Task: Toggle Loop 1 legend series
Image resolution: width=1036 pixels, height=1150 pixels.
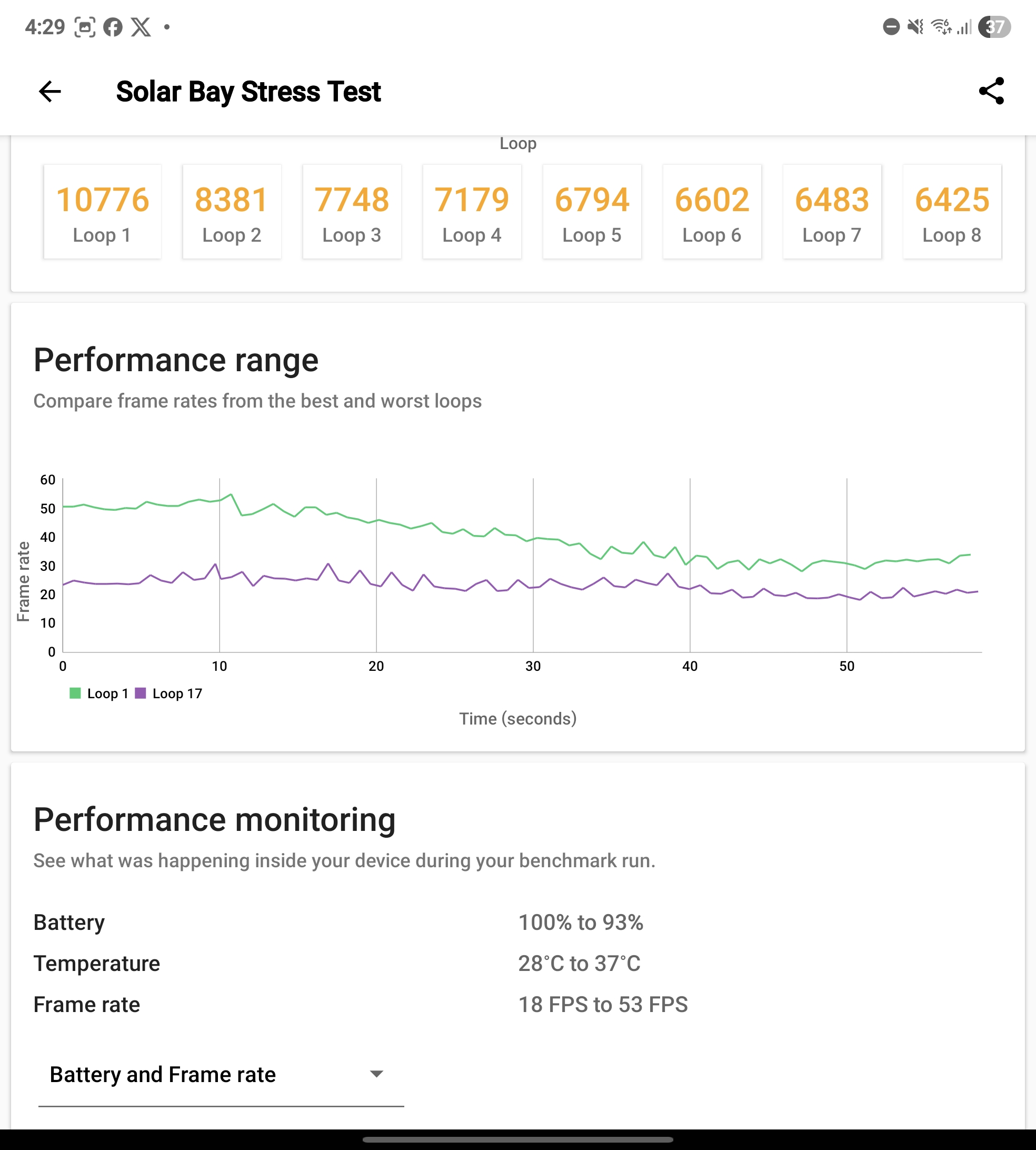Action: click(107, 693)
